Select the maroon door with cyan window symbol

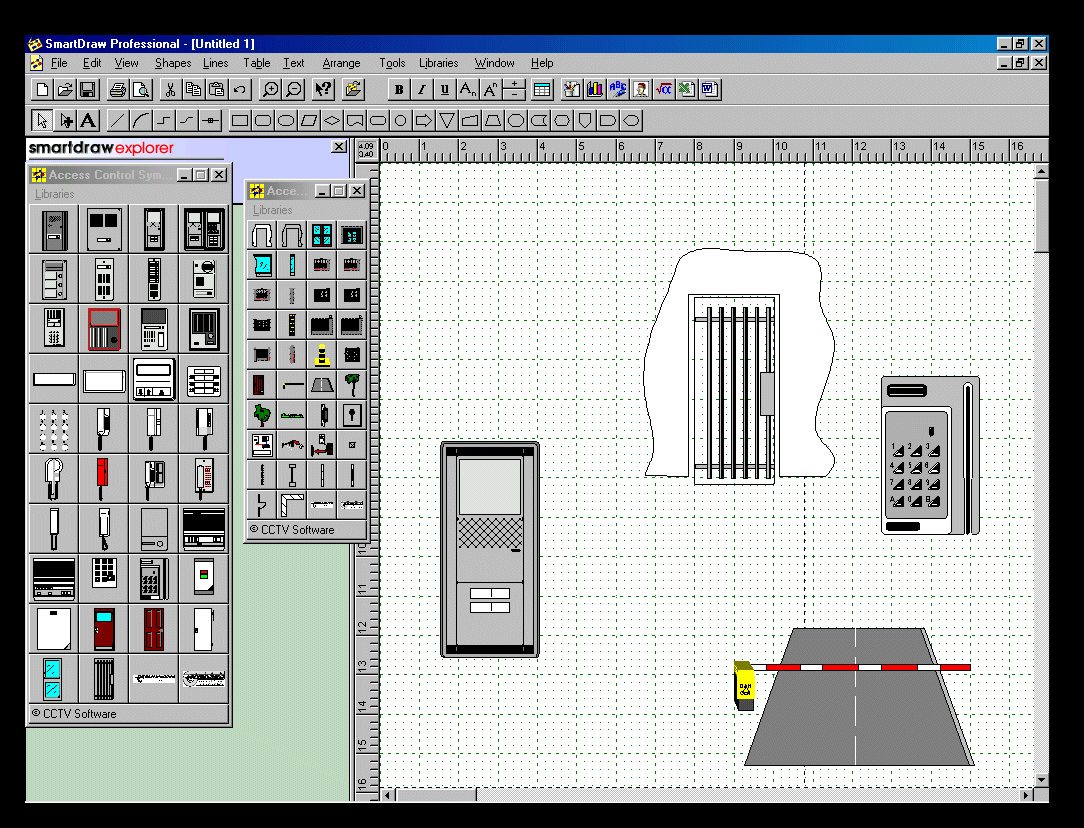tap(104, 629)
